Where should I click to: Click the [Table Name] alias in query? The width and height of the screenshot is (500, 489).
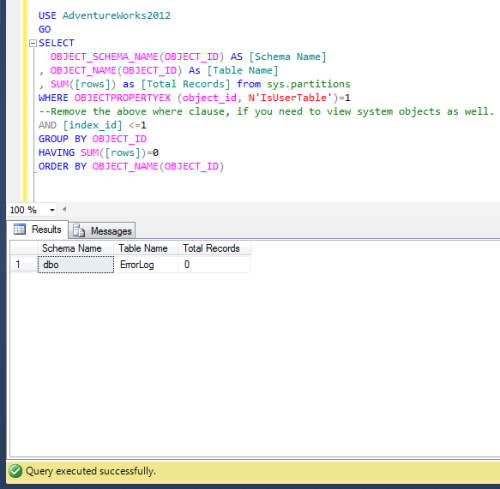coord(242,70)
